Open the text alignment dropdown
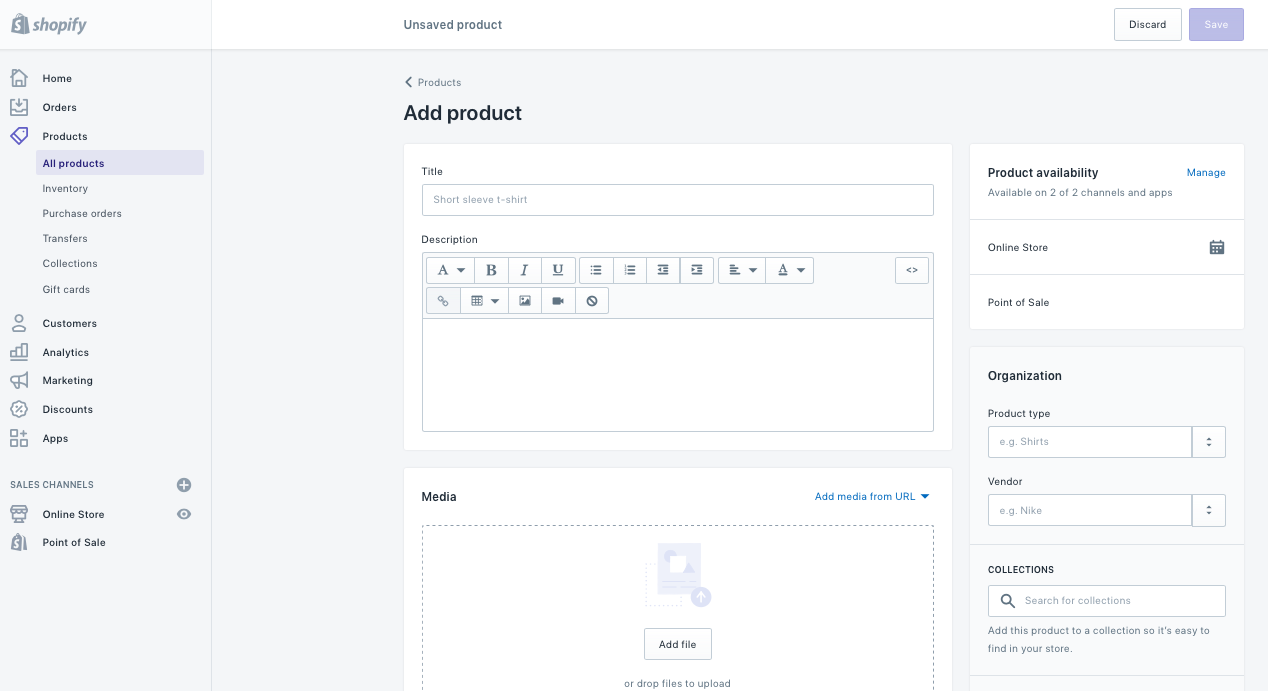The image size is (1268, 691). [x=741, y=270]
